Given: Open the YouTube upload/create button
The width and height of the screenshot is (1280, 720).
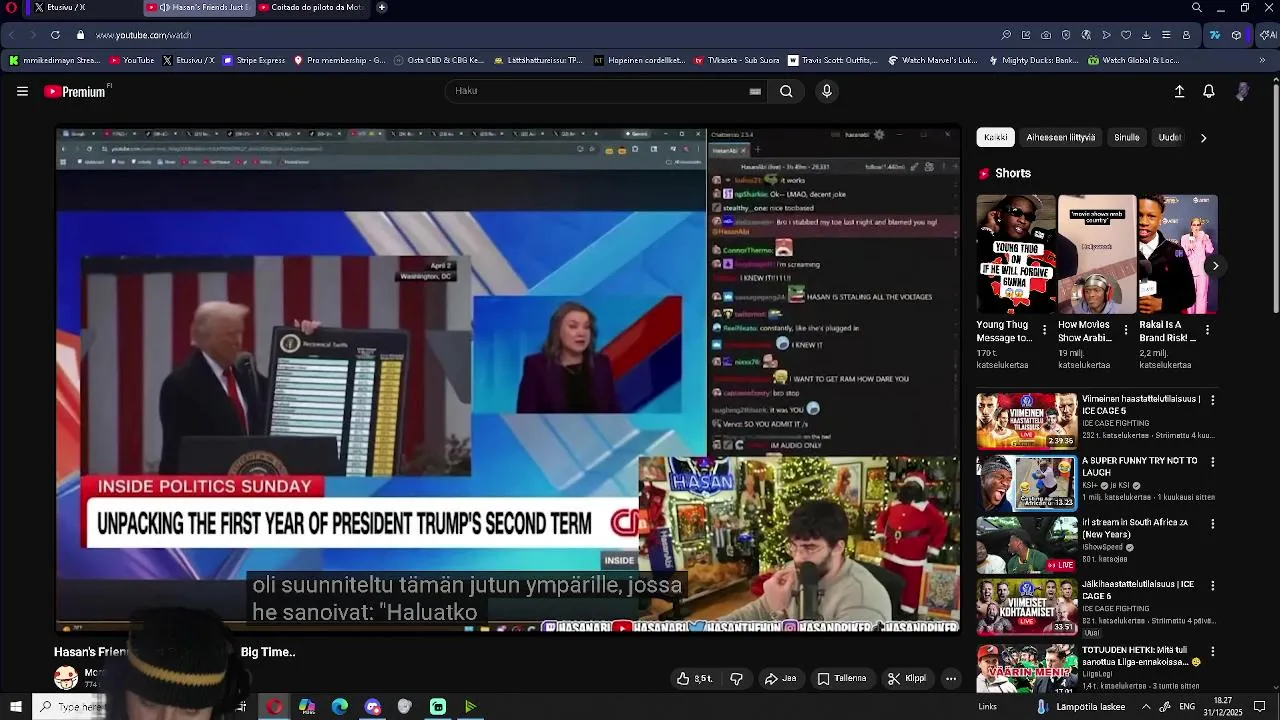Looking at the screenshot, I should click(1179, 91).
